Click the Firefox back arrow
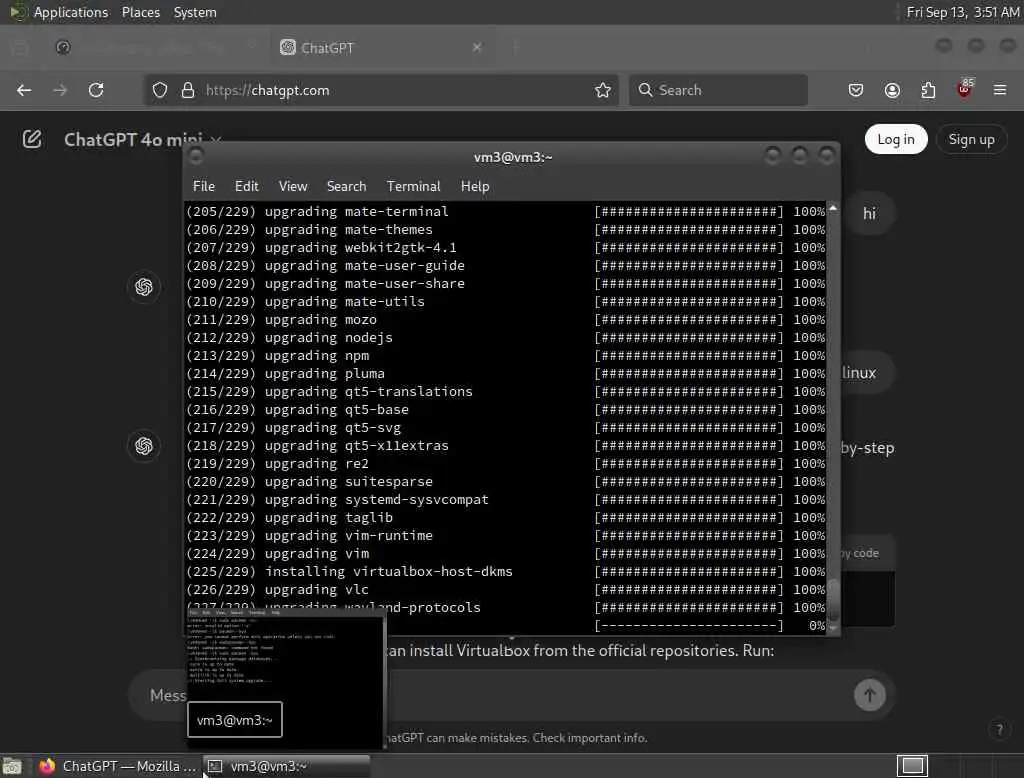This screenshot has height=778, width=1024. (x=24, y=90)
